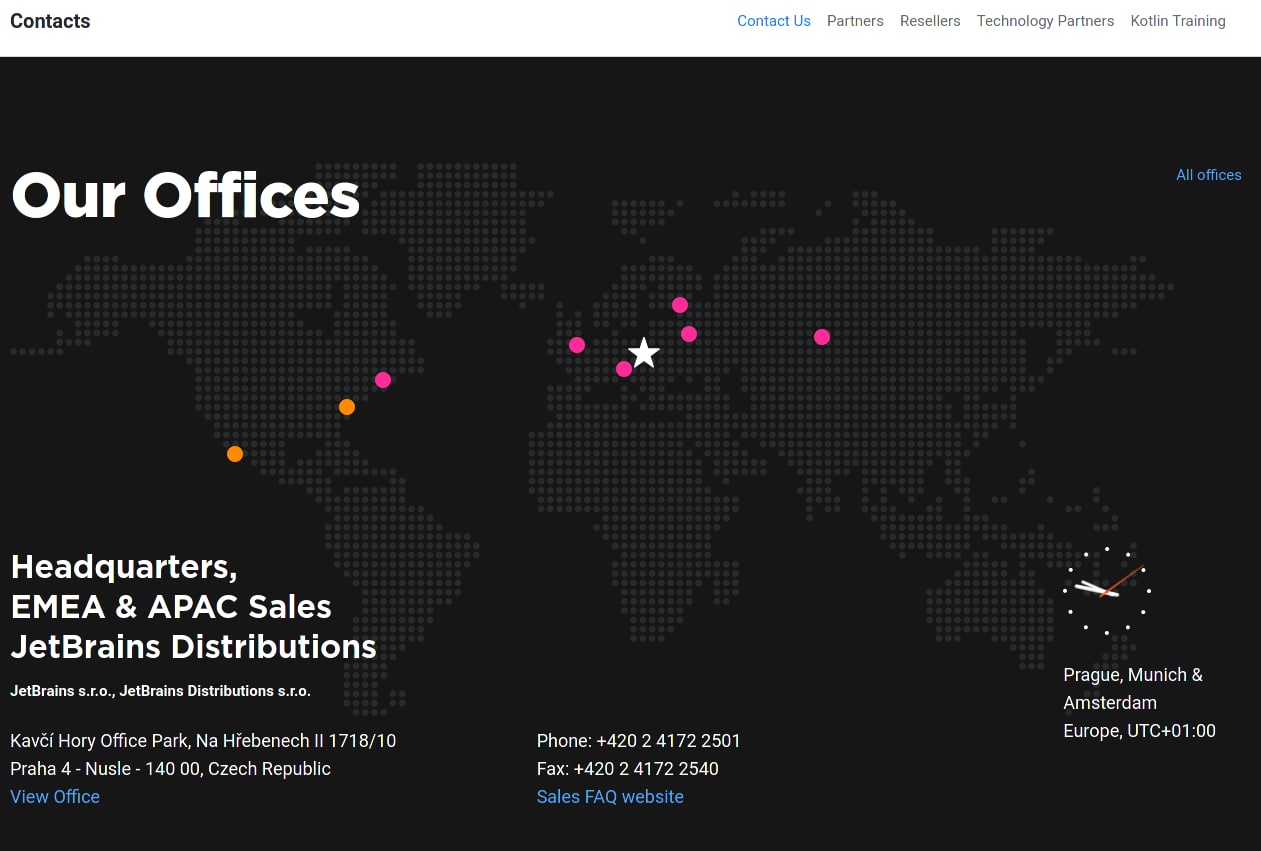The height and width of the screenshot is (851, 1261).
Task: Click the Kavčí Hory Office Park address line
Action: coord(203,741)
